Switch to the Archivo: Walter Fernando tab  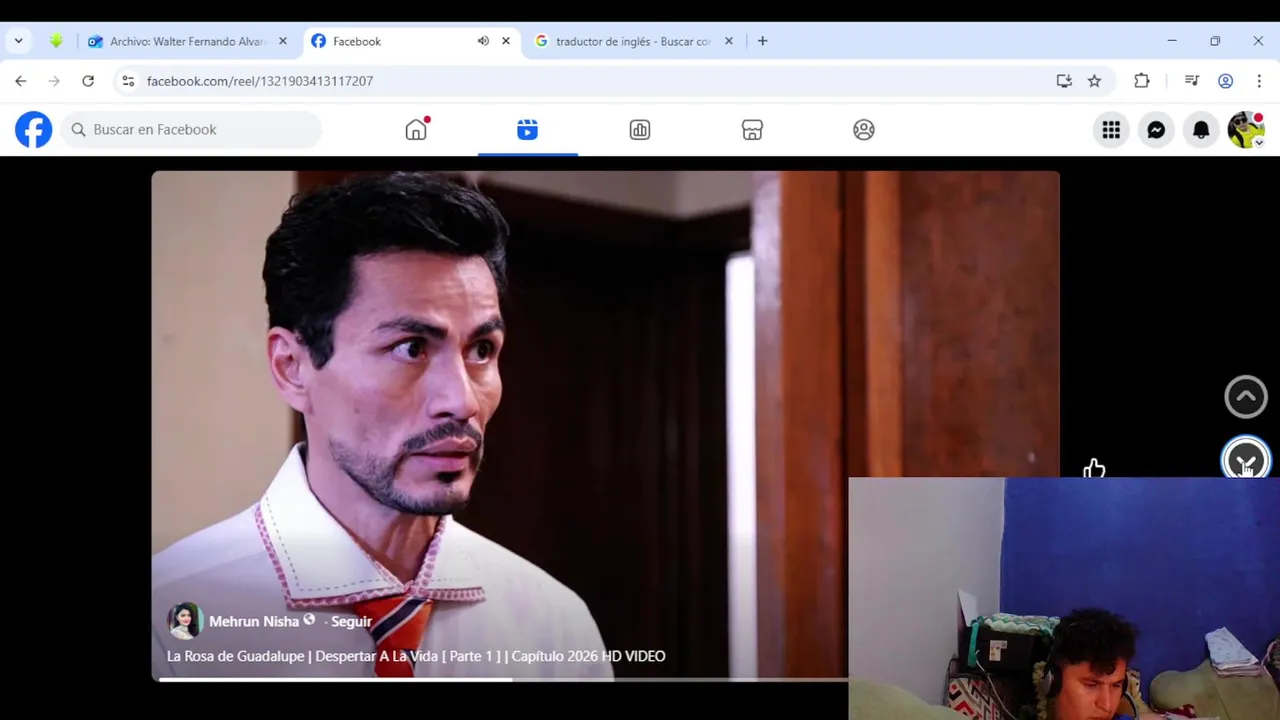point(187,41)
